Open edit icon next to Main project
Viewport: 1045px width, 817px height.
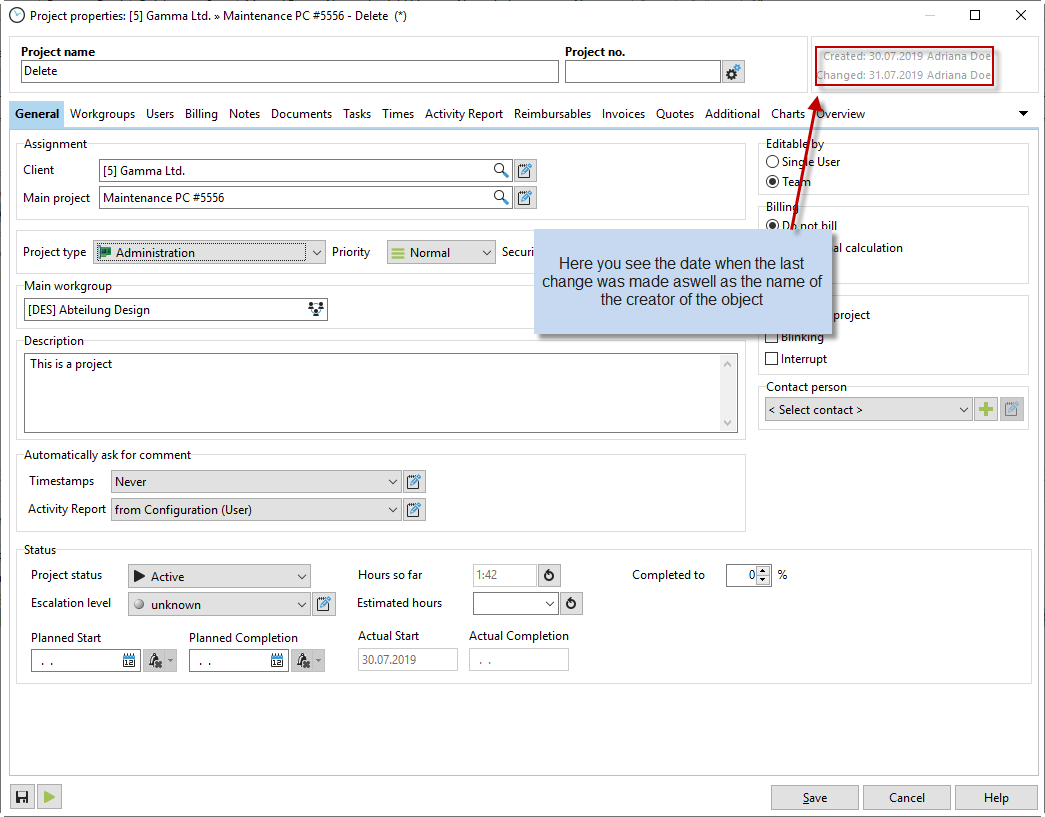(x=526, y=198)
